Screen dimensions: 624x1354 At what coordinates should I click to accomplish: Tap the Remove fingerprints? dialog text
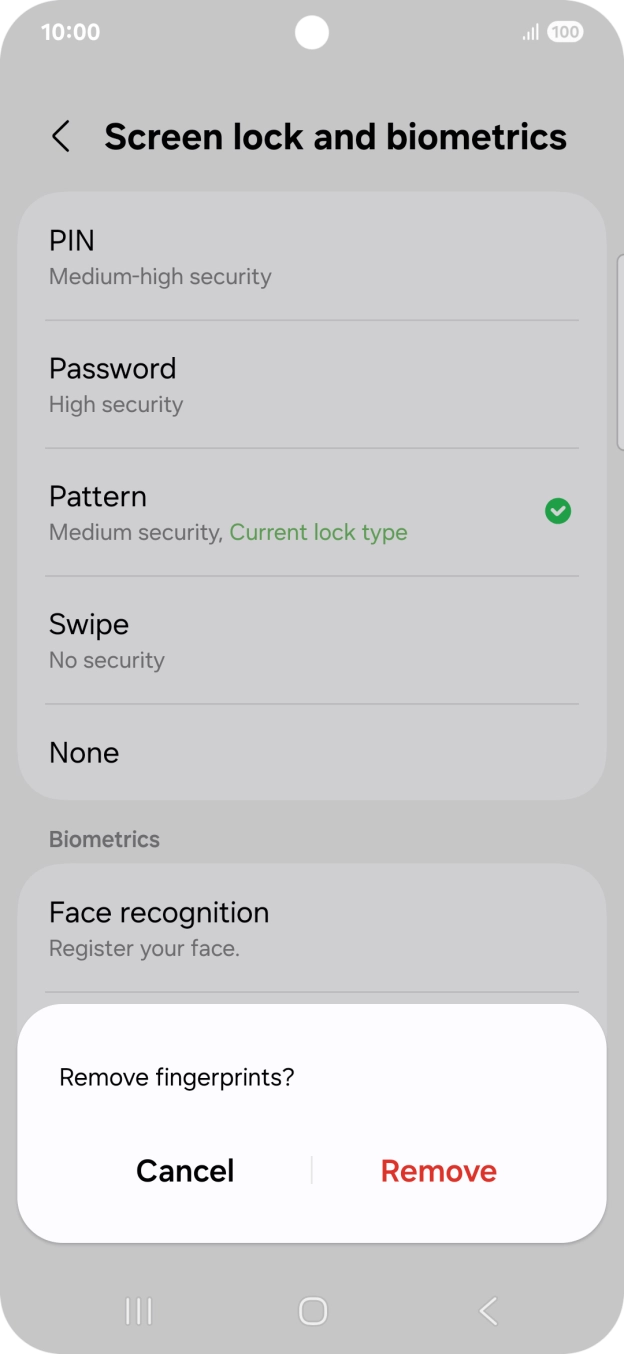(x=177, y=1077)
